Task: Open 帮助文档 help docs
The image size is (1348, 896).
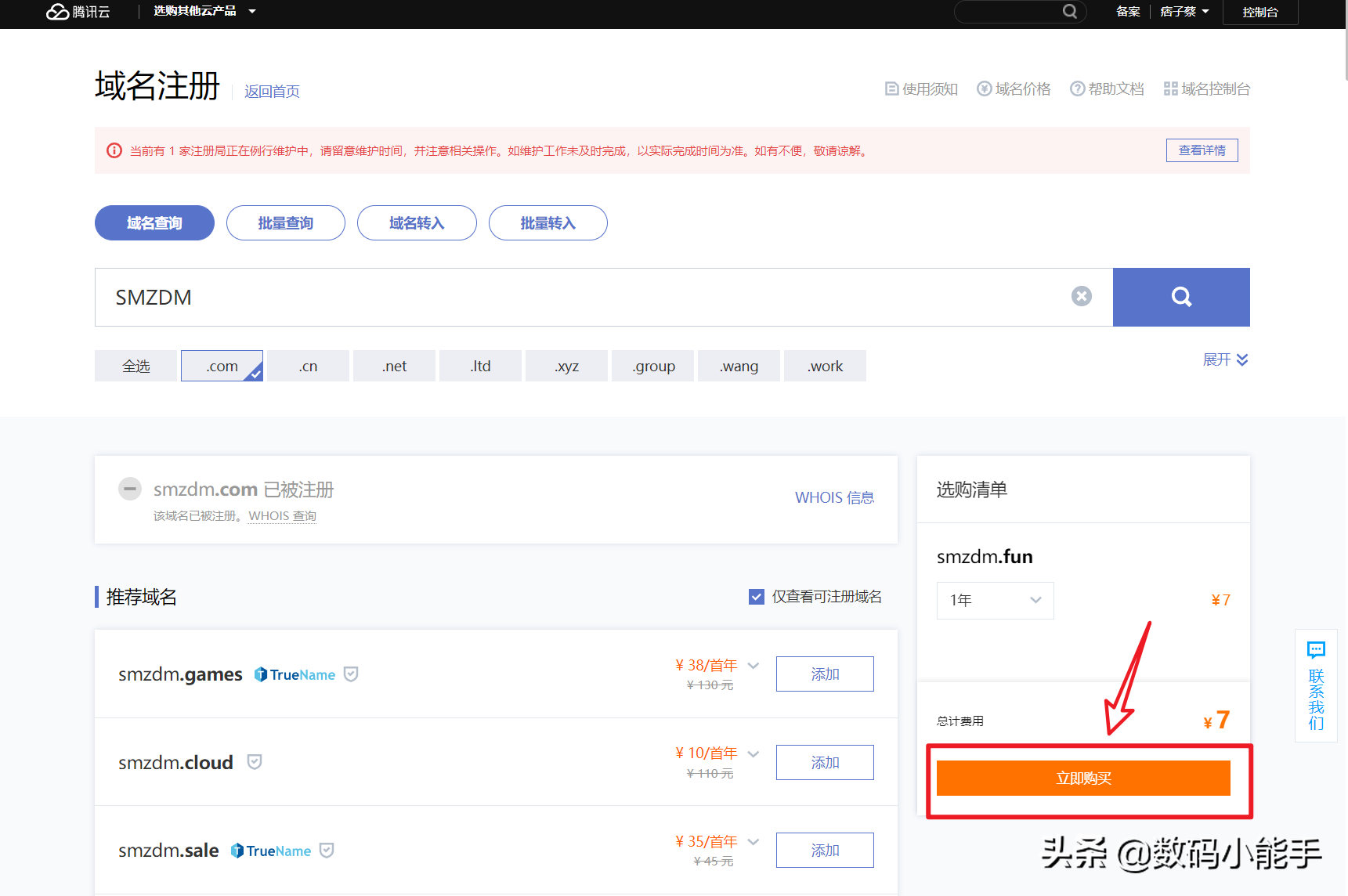Action: 1108,89
